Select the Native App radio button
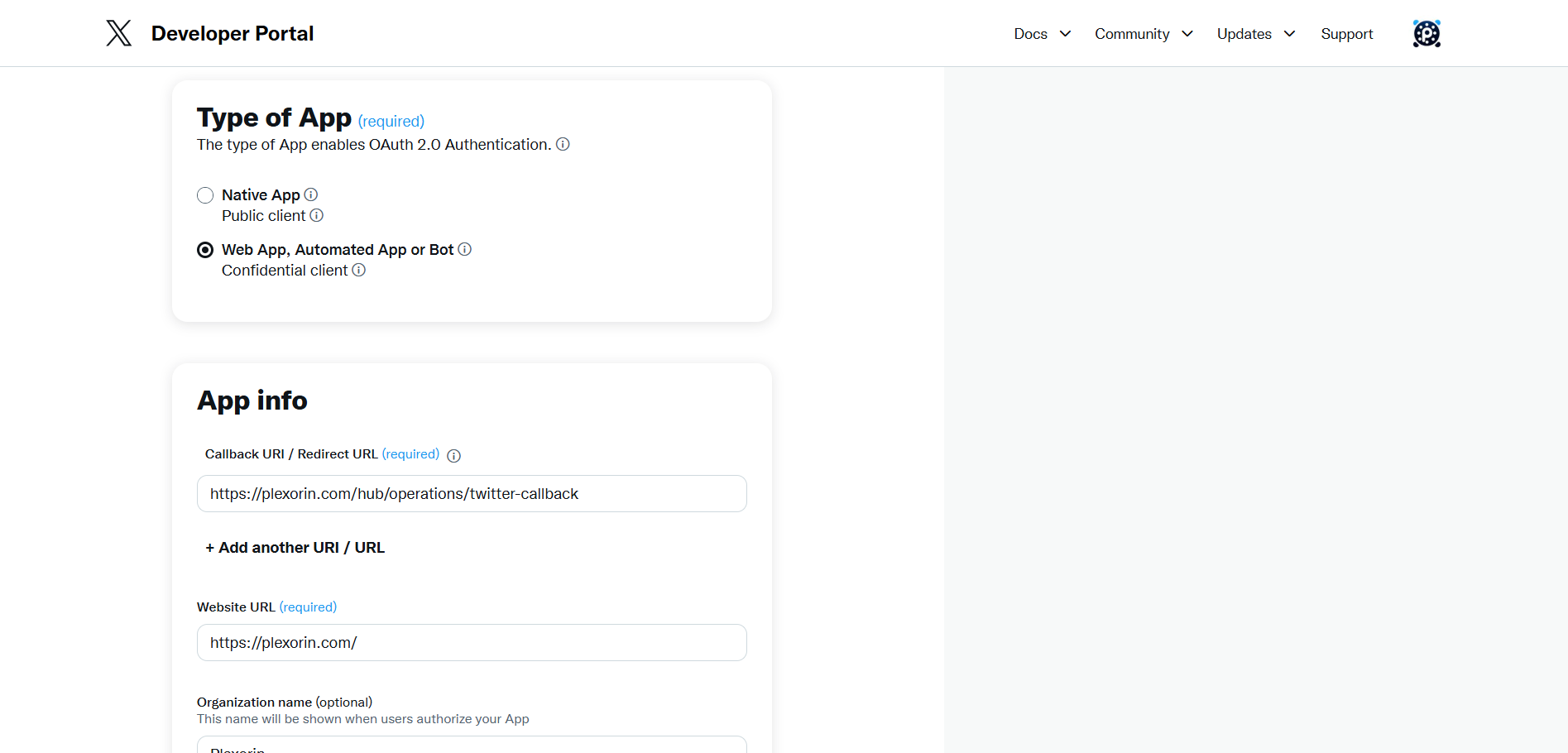This screenshot has height=753, width=1568. point(205,195)
